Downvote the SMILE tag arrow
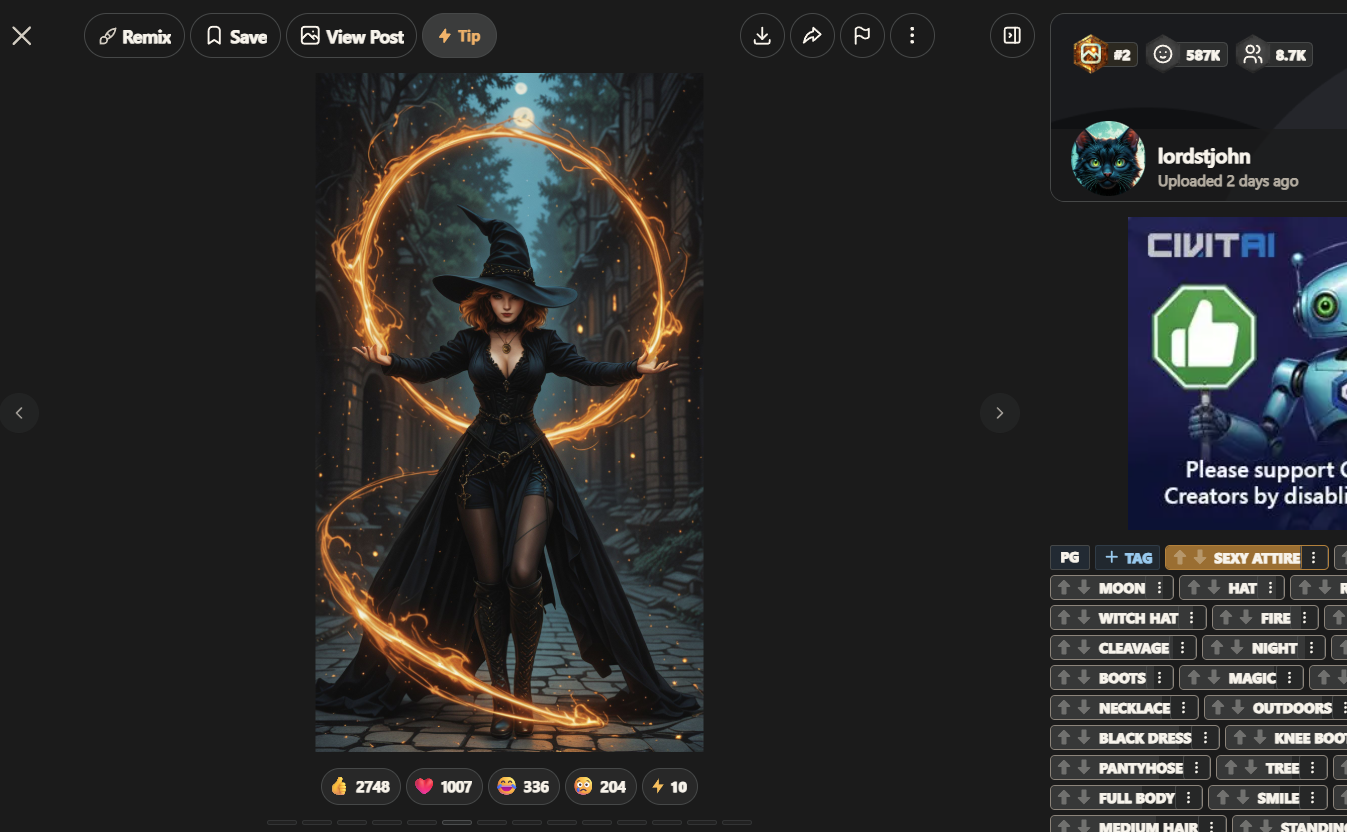This screenshot has height=832, width=1347. (x=1242, y=798)
